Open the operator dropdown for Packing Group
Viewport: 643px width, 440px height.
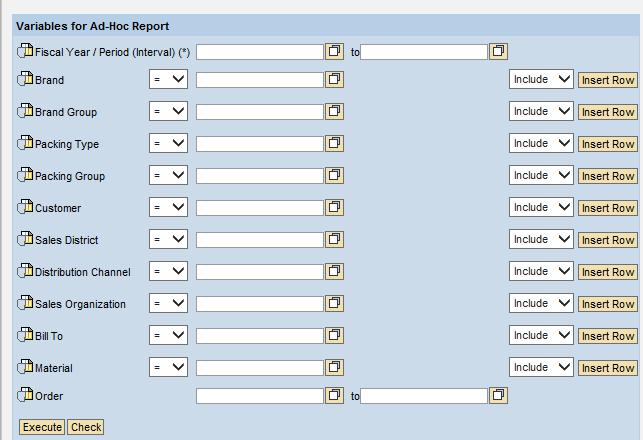169,175
